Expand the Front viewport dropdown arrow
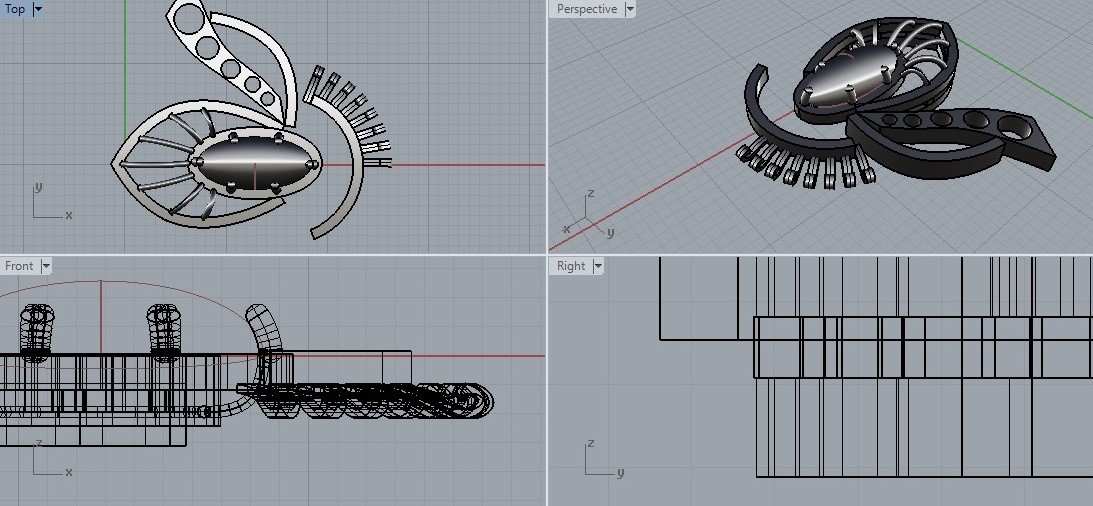1093x506 pixels. pos(46,266)
